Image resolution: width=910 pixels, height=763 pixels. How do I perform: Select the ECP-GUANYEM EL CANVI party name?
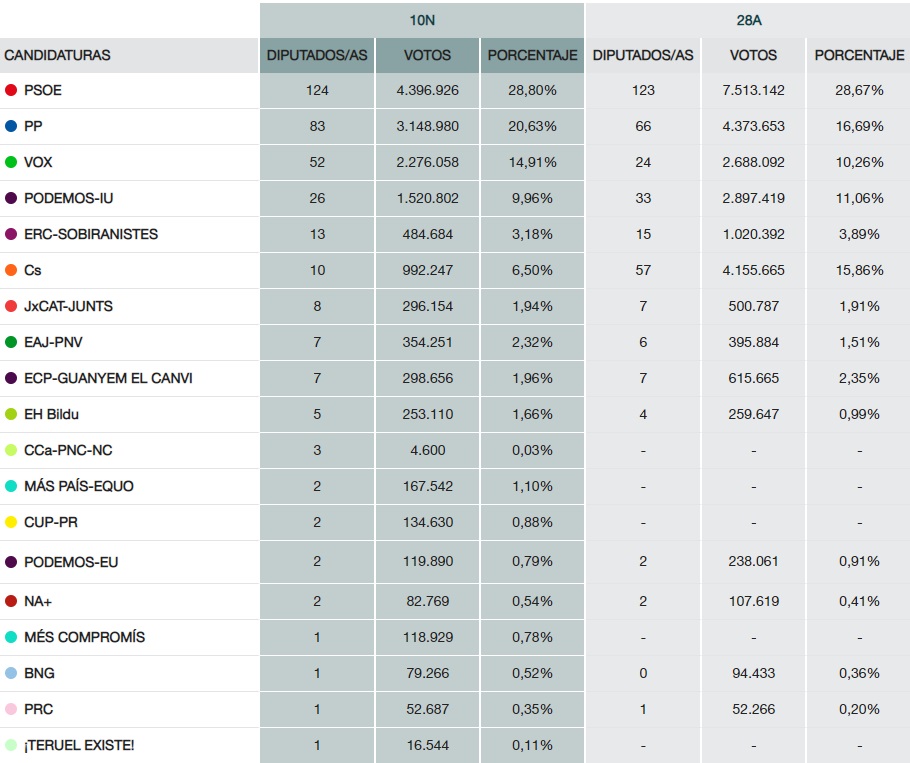pos(108,378)
